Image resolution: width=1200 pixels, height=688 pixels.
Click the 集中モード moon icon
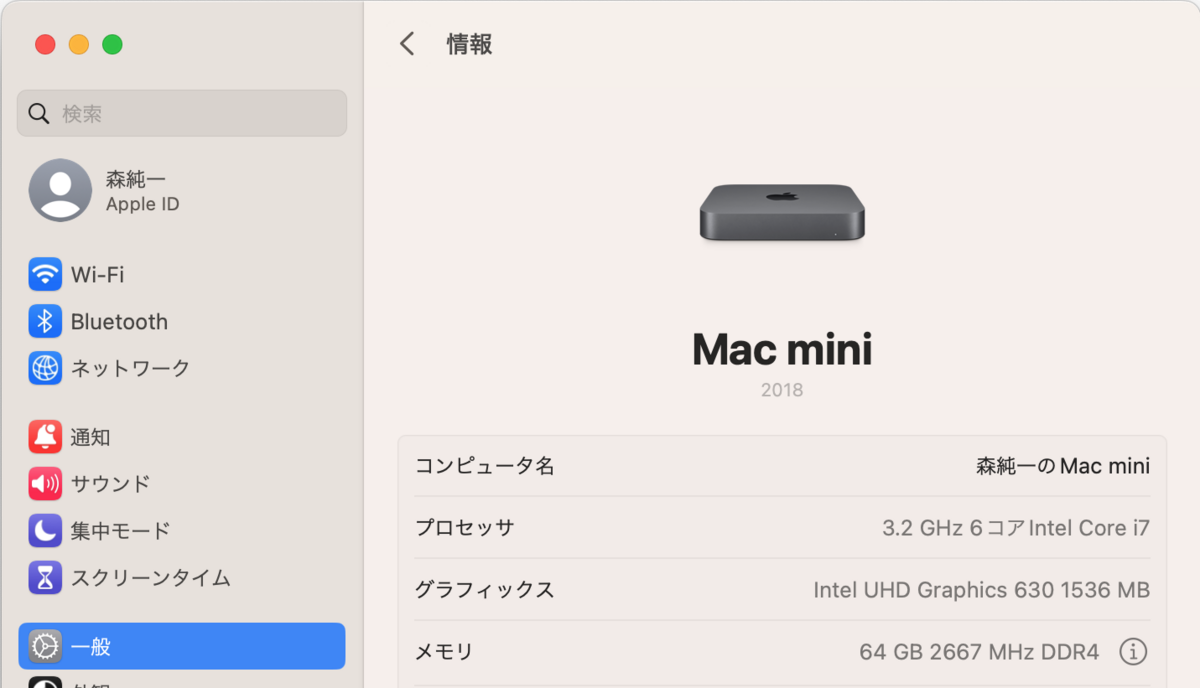[45, 531]
